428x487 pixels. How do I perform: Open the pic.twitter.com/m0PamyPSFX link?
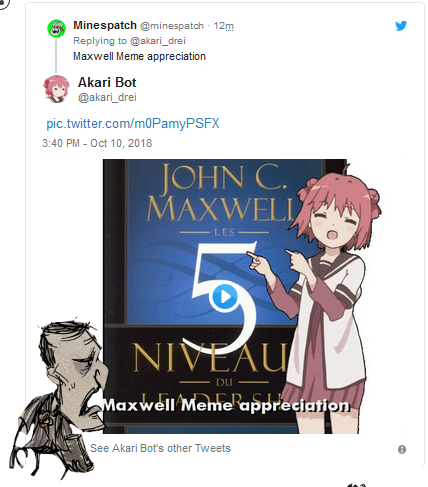133,123
